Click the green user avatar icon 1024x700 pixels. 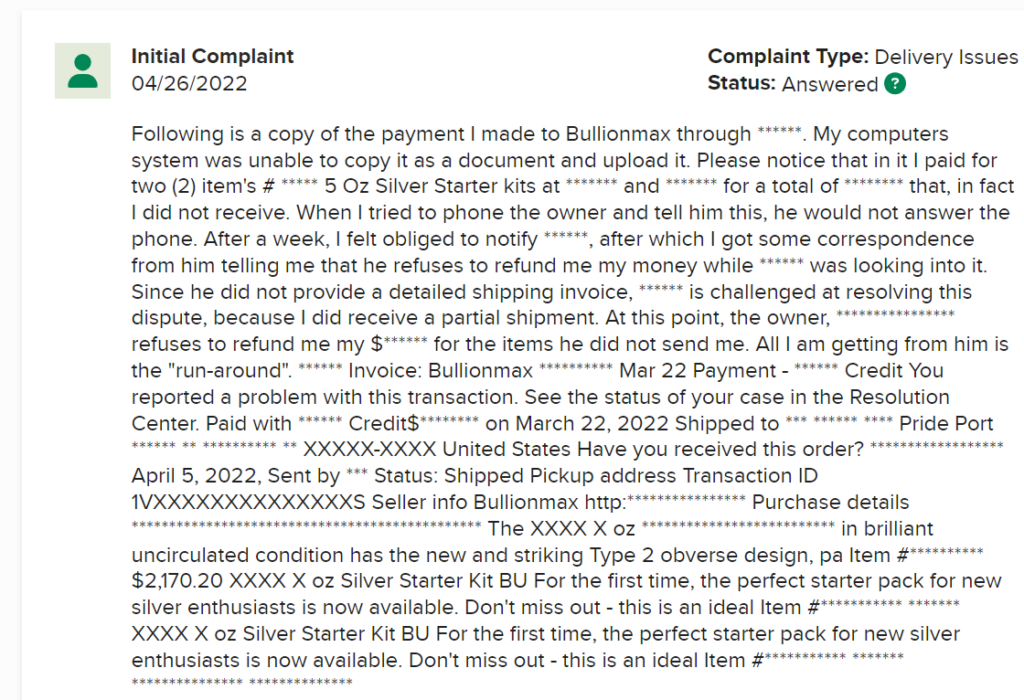[82, 71]
